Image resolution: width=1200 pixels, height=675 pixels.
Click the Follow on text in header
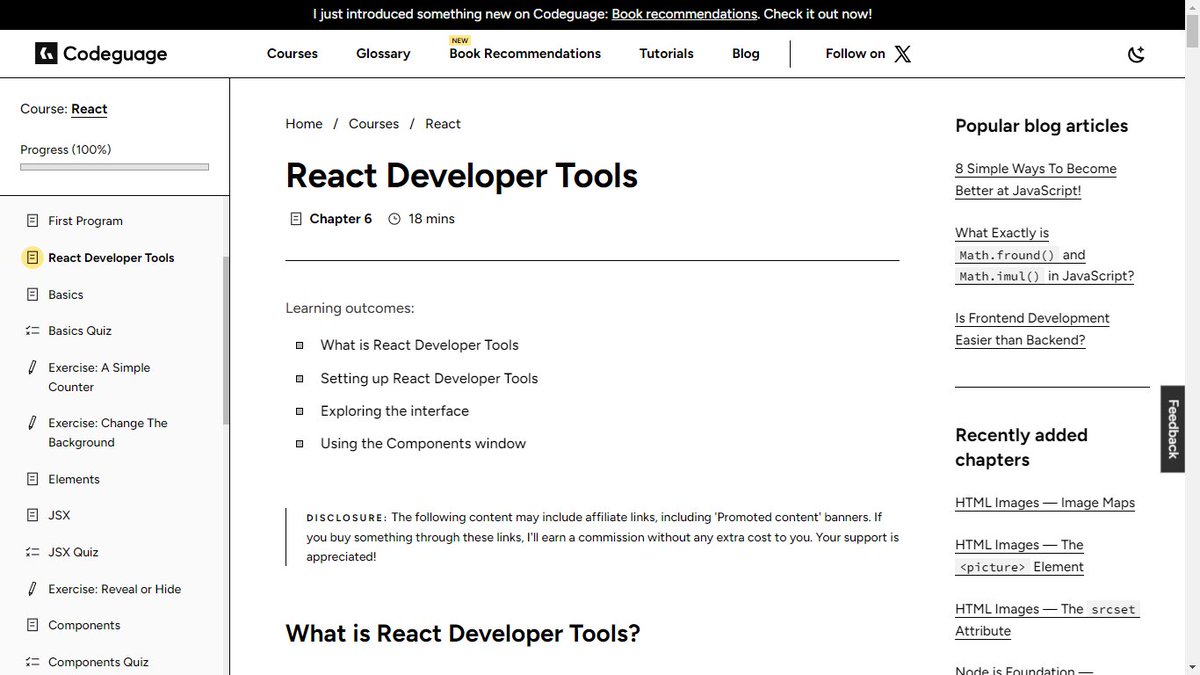[855, 54]
